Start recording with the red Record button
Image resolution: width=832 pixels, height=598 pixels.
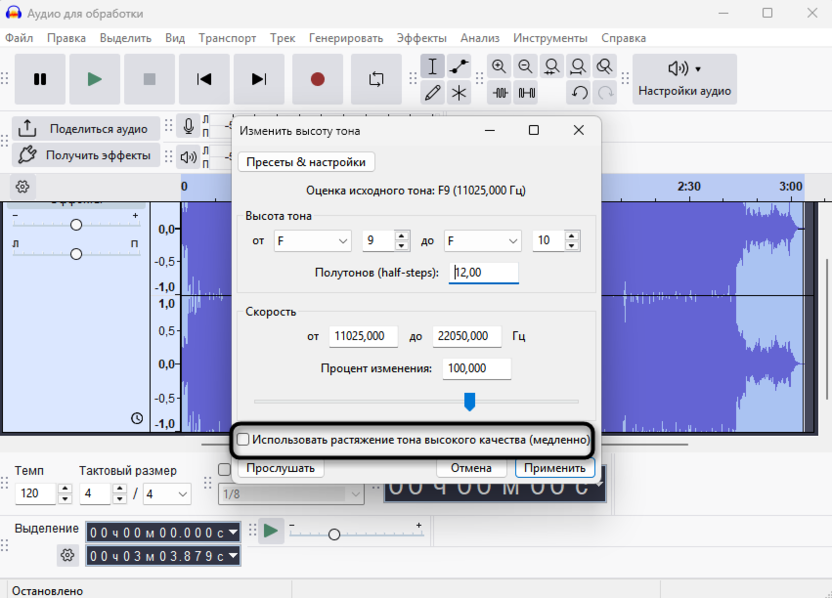point(318,79)
